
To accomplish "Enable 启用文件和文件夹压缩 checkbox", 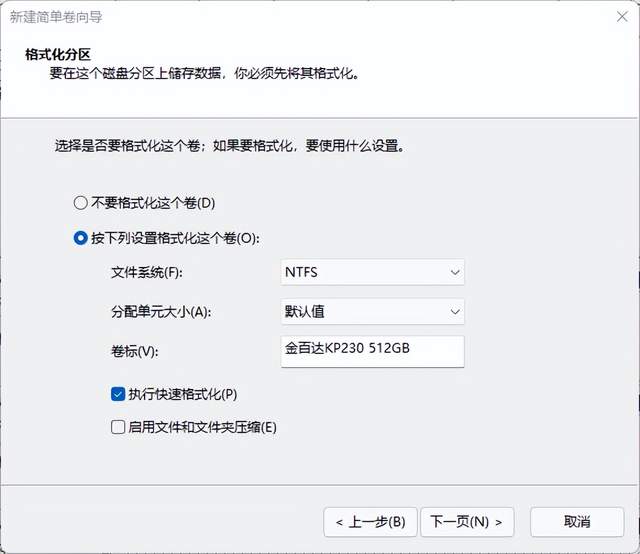I will [118, 427].
